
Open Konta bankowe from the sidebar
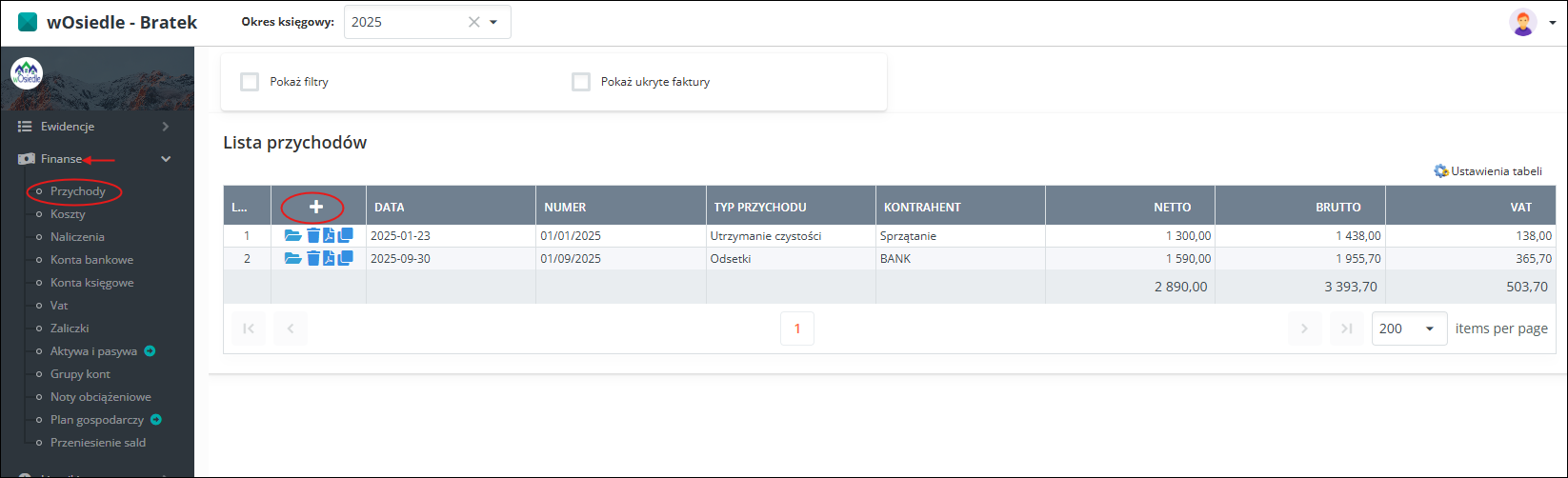(x=91, y=260)
